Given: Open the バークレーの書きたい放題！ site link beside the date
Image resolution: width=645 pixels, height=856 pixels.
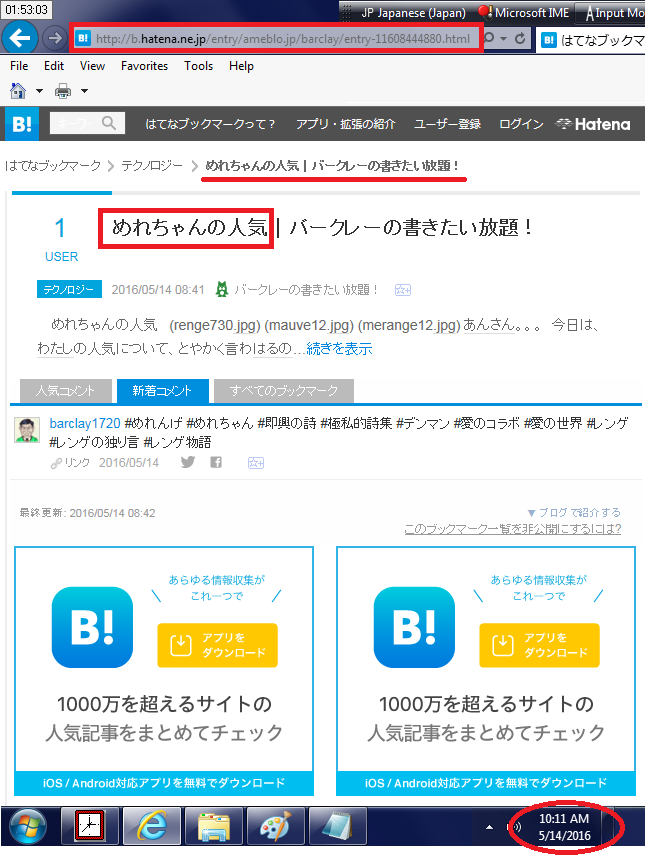Looking at the screenshot, I should [306, 289].
